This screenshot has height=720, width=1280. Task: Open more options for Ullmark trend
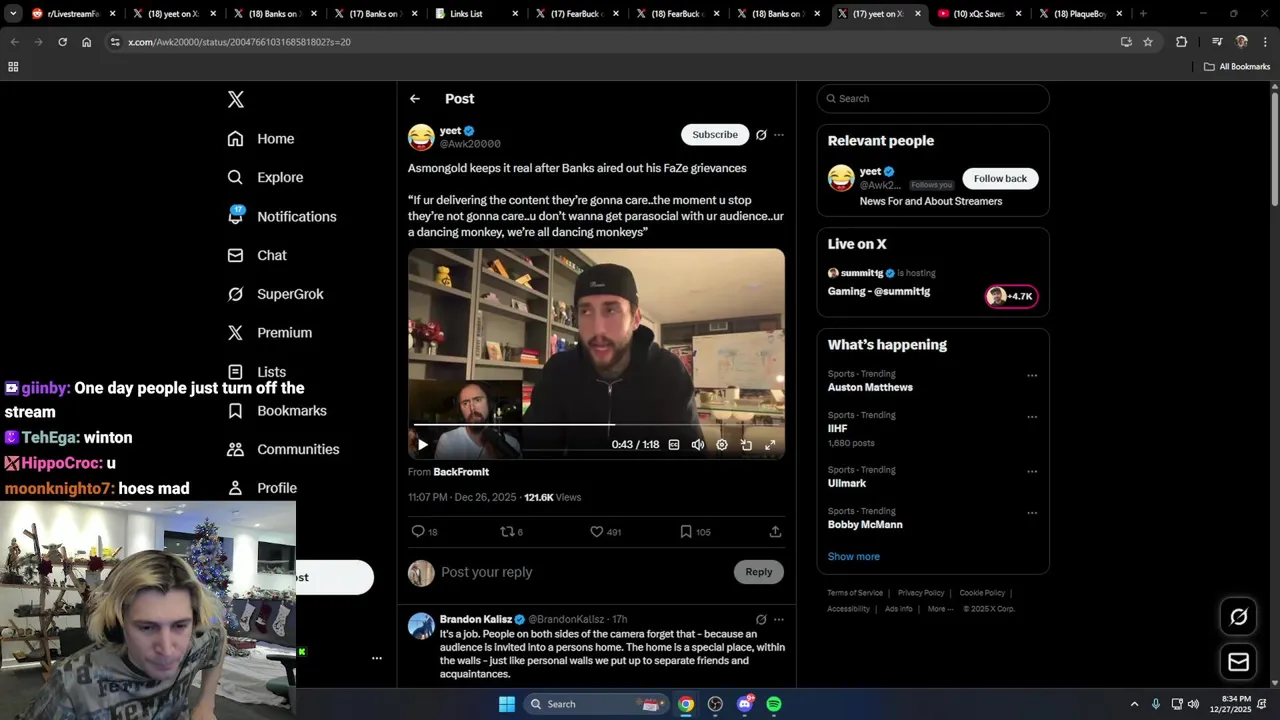tap(1032, 472)
